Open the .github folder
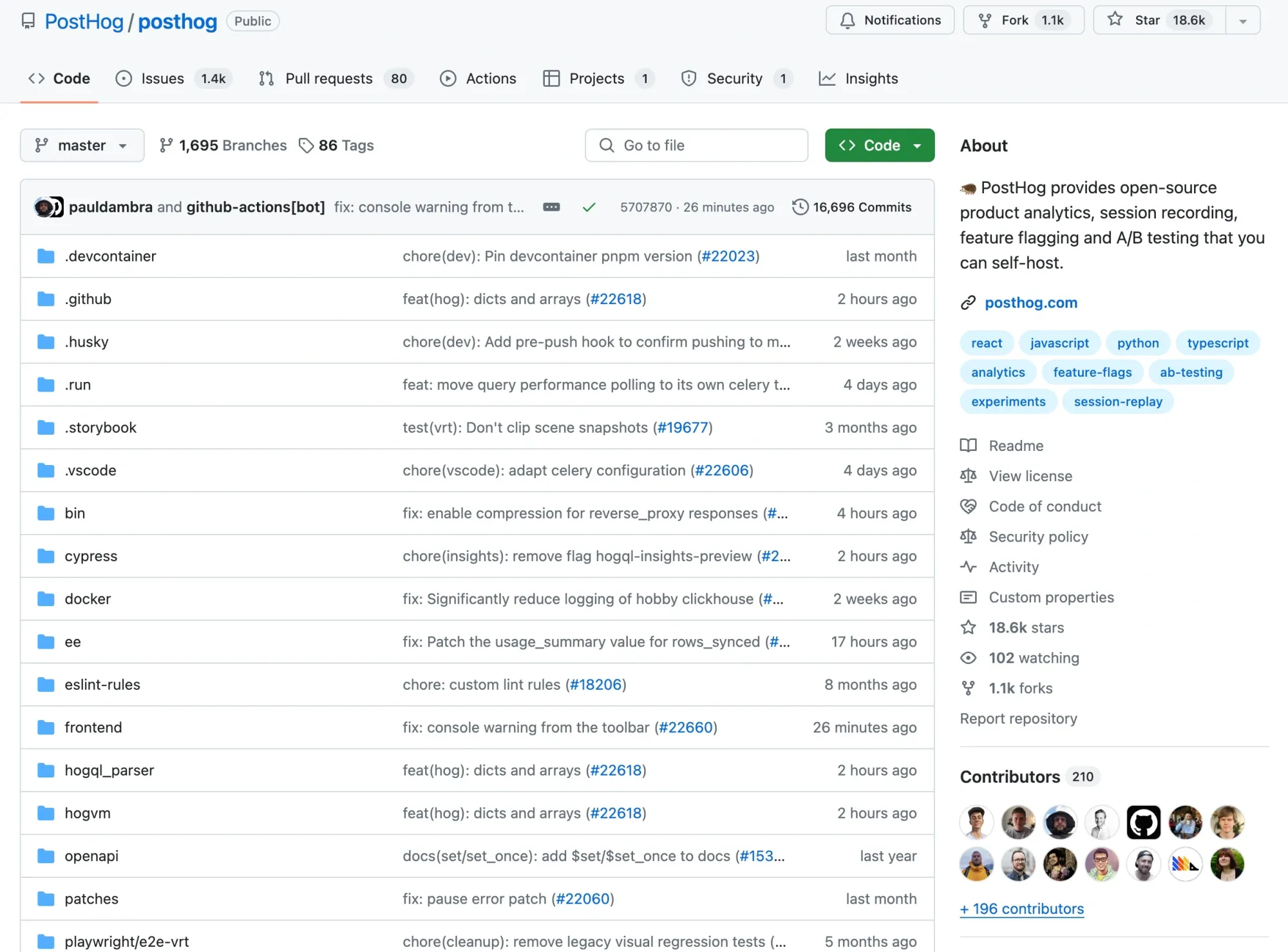The image size is (1288, 952). (88, 300)
